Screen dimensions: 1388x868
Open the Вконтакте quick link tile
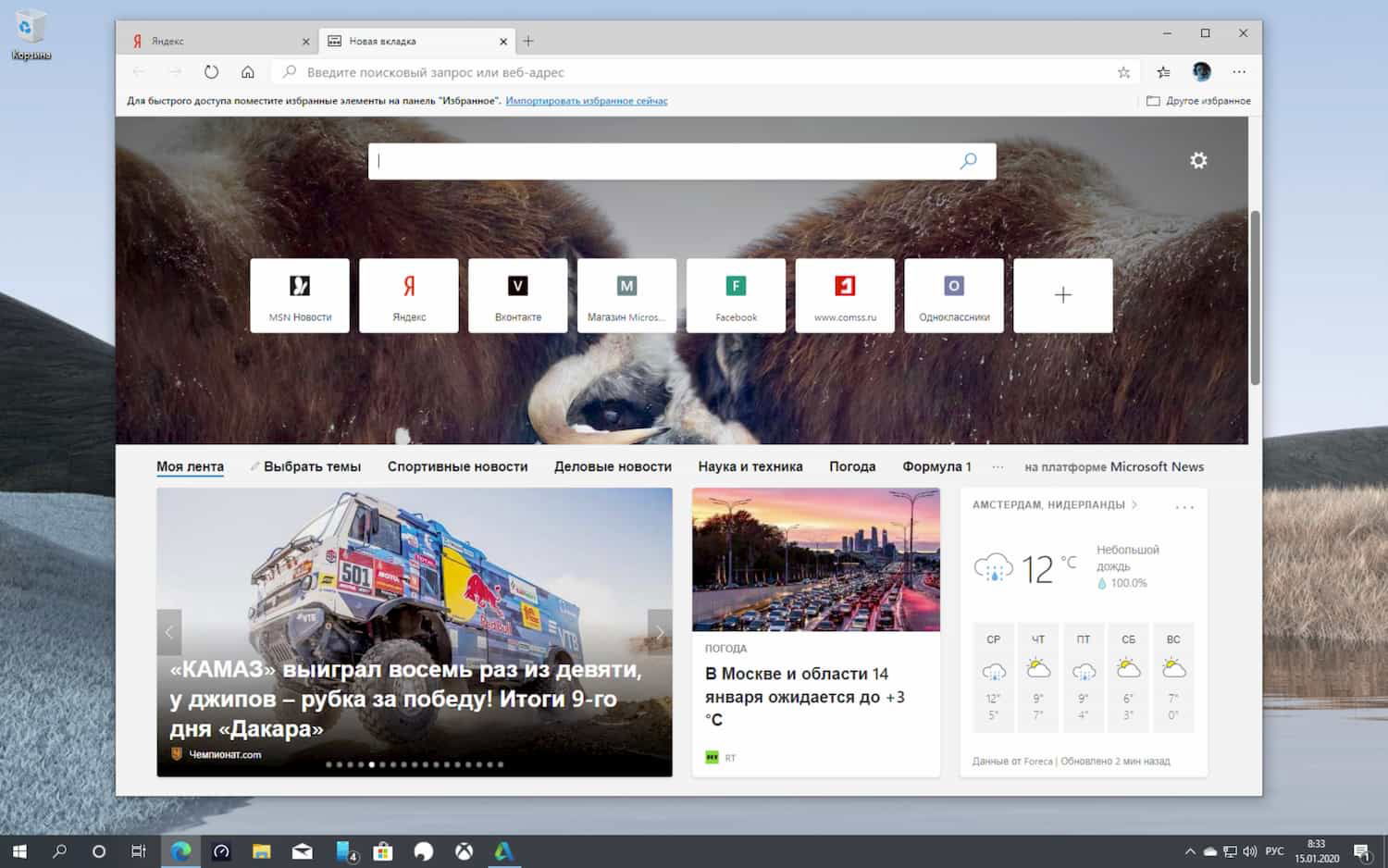point(517,295)
